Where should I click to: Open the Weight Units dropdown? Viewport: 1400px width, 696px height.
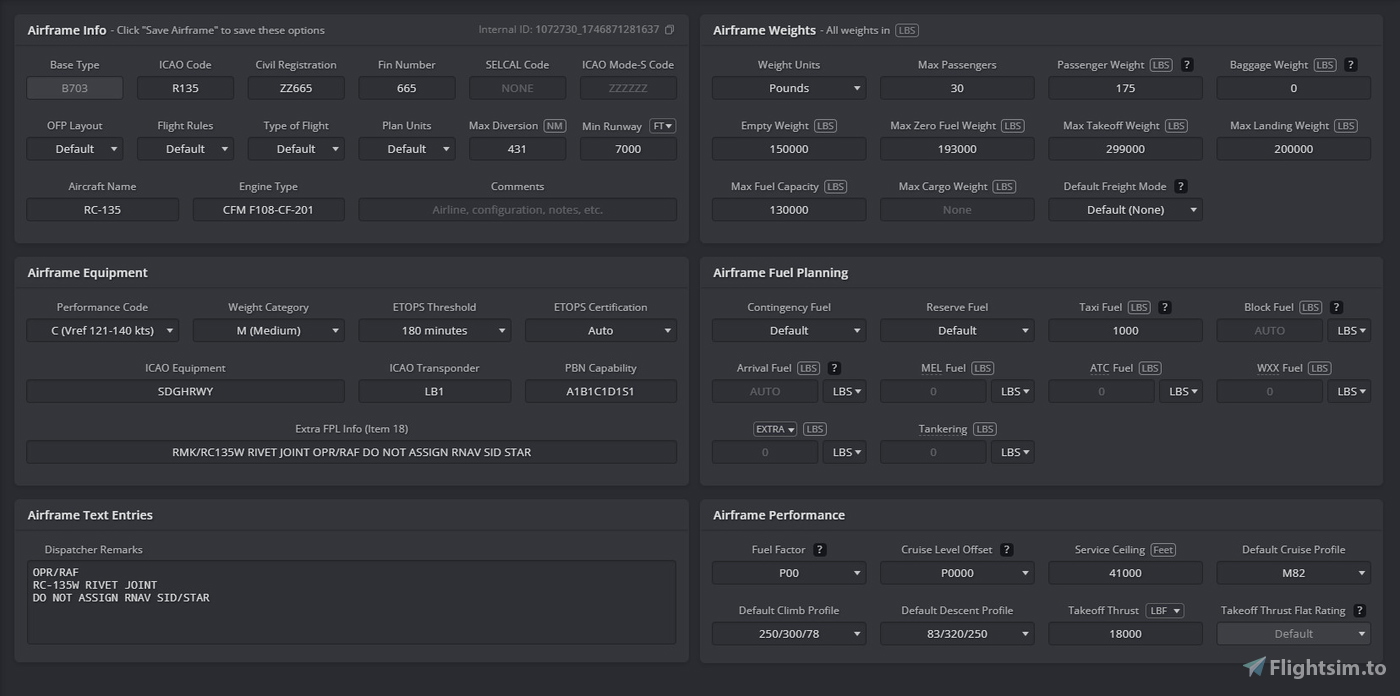tap(788, 88)
